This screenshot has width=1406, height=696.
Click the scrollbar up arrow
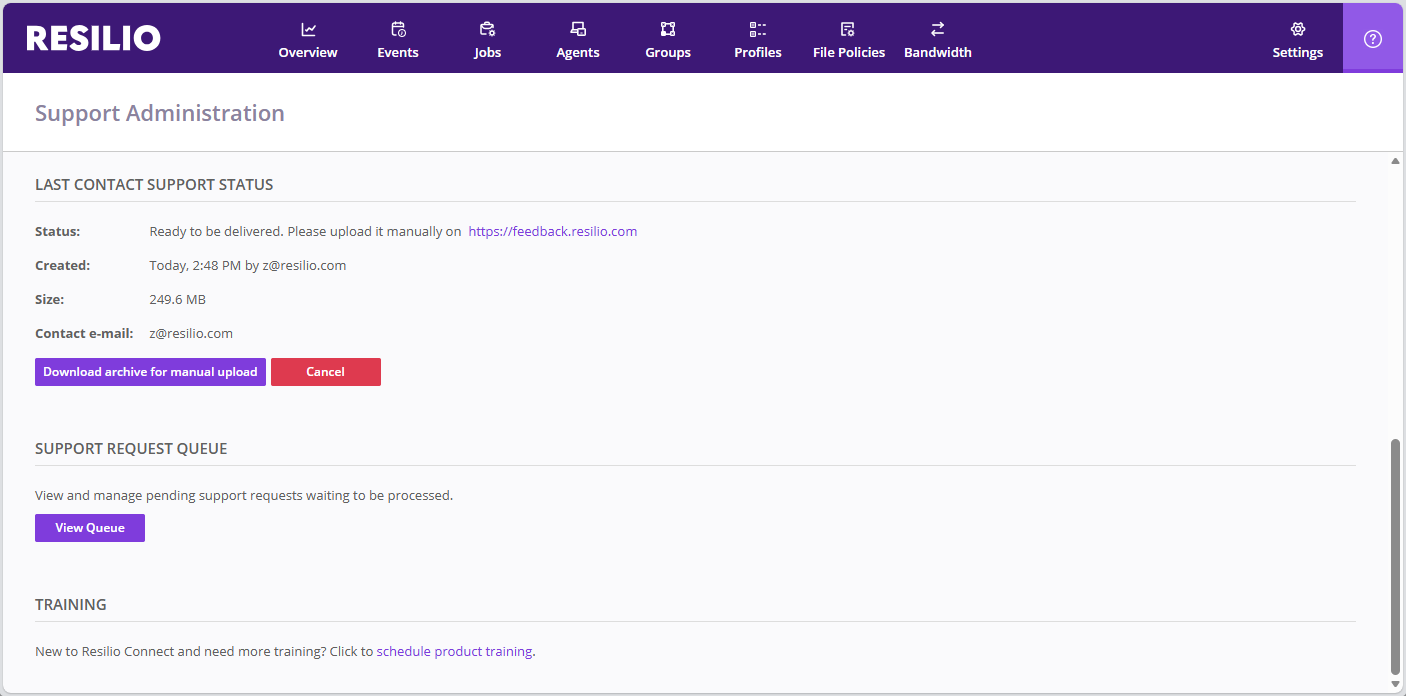1396,160
